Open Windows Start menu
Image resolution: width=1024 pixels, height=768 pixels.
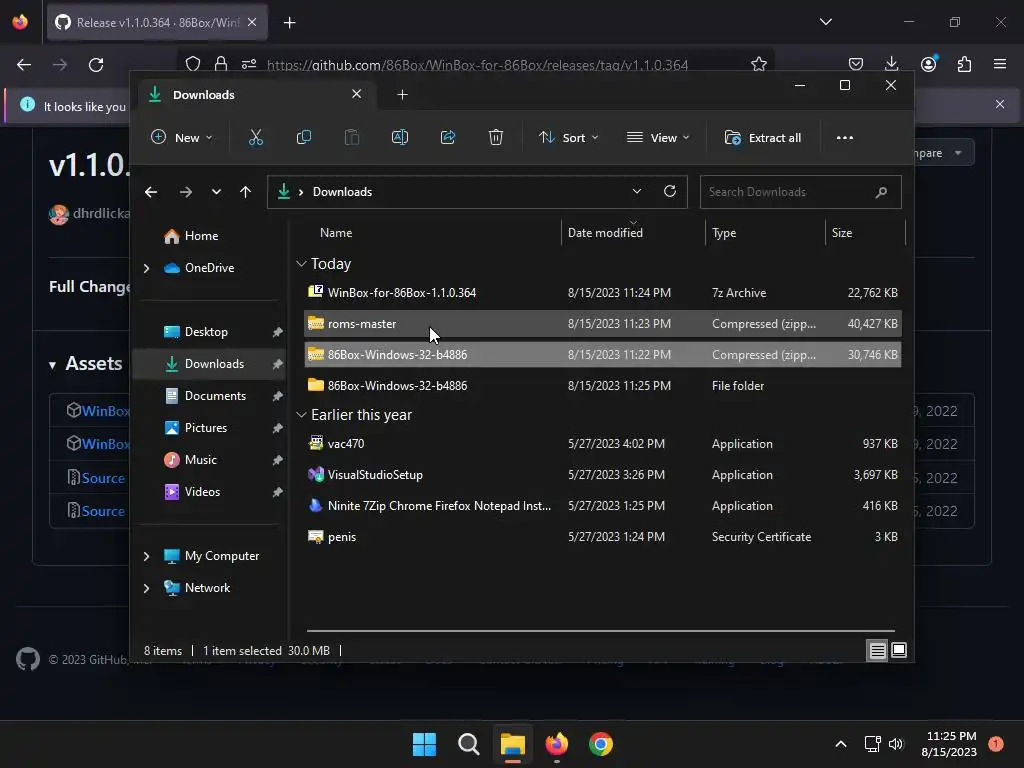(x=424, y=744)
